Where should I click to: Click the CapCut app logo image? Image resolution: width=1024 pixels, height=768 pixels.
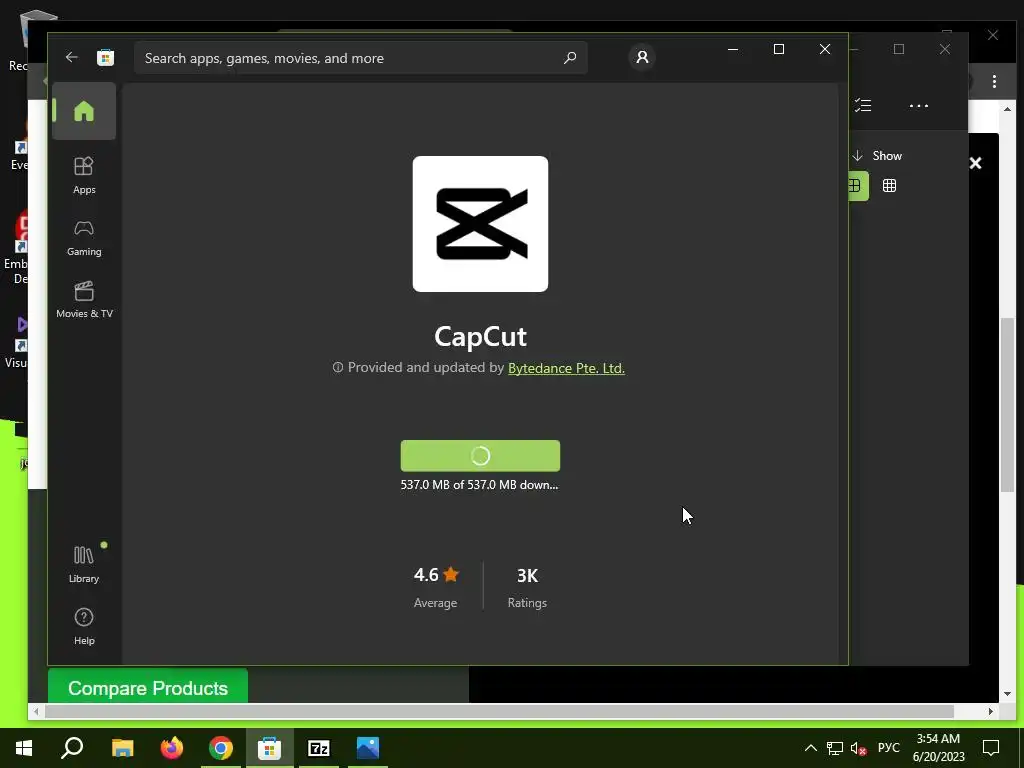point(480,223)
